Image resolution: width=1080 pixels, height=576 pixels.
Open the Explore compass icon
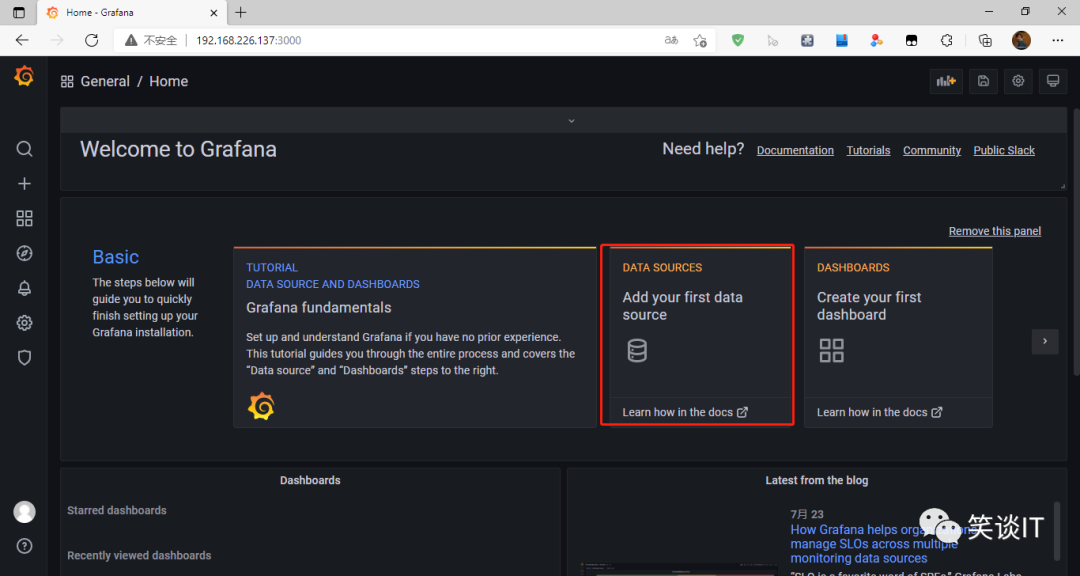(24, 253)
